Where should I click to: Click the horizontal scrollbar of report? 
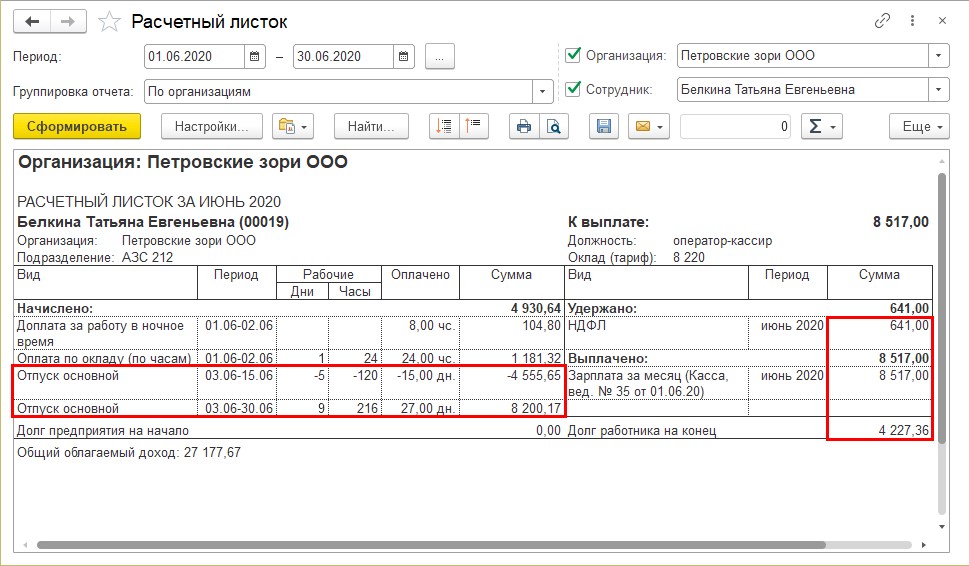(x=431, y=545)
